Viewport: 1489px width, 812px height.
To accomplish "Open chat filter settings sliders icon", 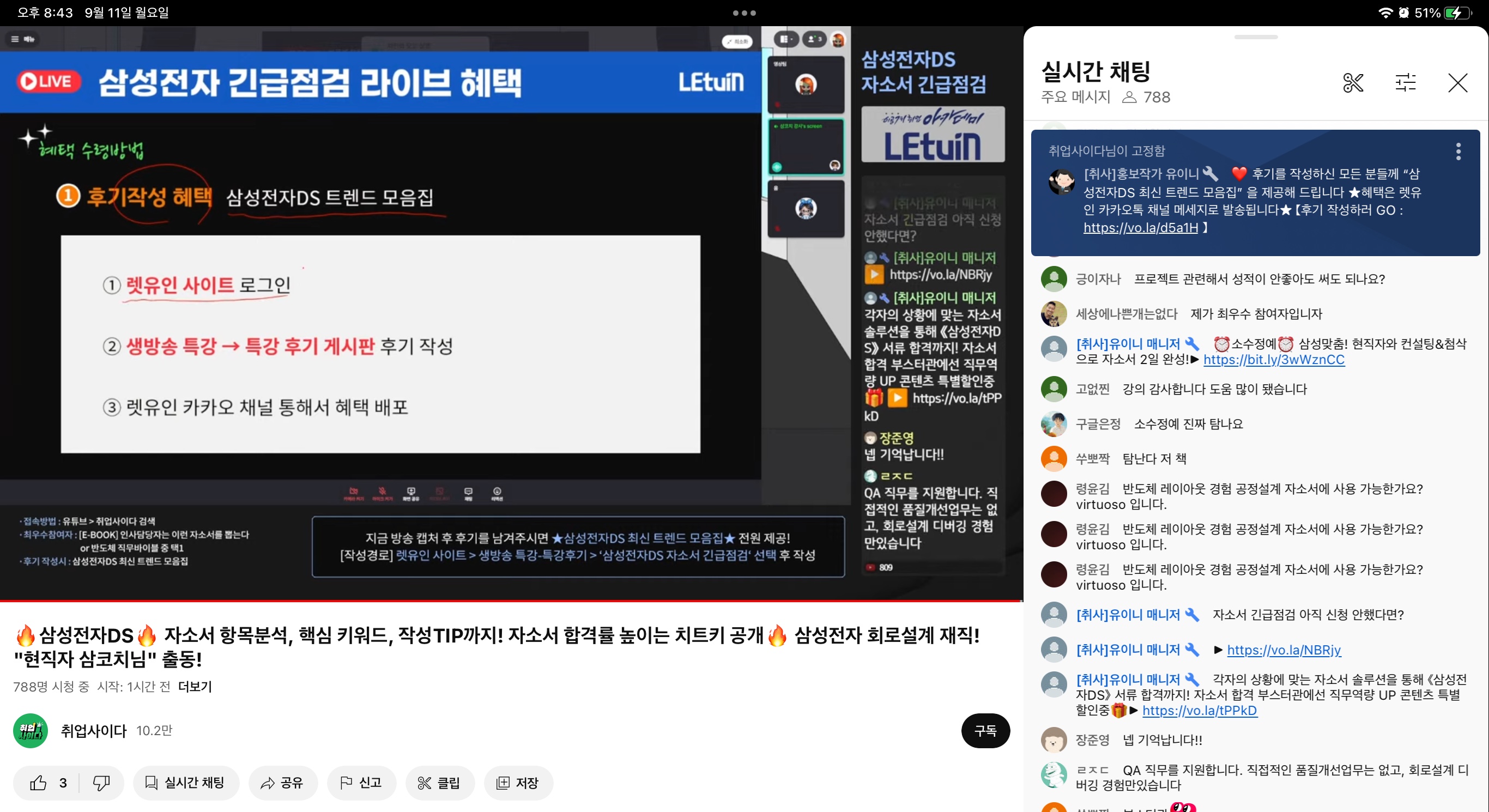I will click(x=1405, y=83).
